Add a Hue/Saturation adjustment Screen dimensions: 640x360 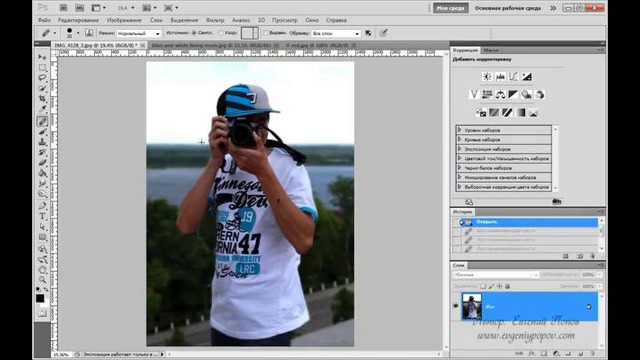(487, 95)
